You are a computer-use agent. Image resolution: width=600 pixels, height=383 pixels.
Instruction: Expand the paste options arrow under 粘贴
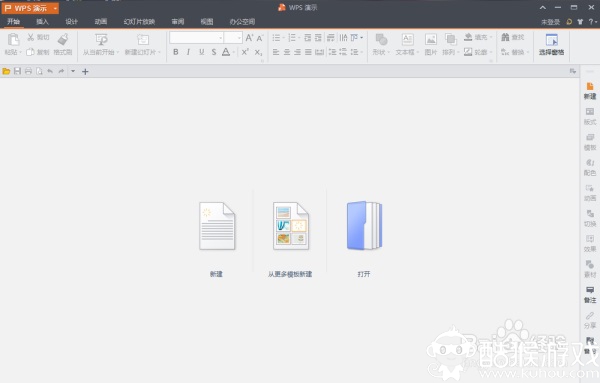pos(20,52)
